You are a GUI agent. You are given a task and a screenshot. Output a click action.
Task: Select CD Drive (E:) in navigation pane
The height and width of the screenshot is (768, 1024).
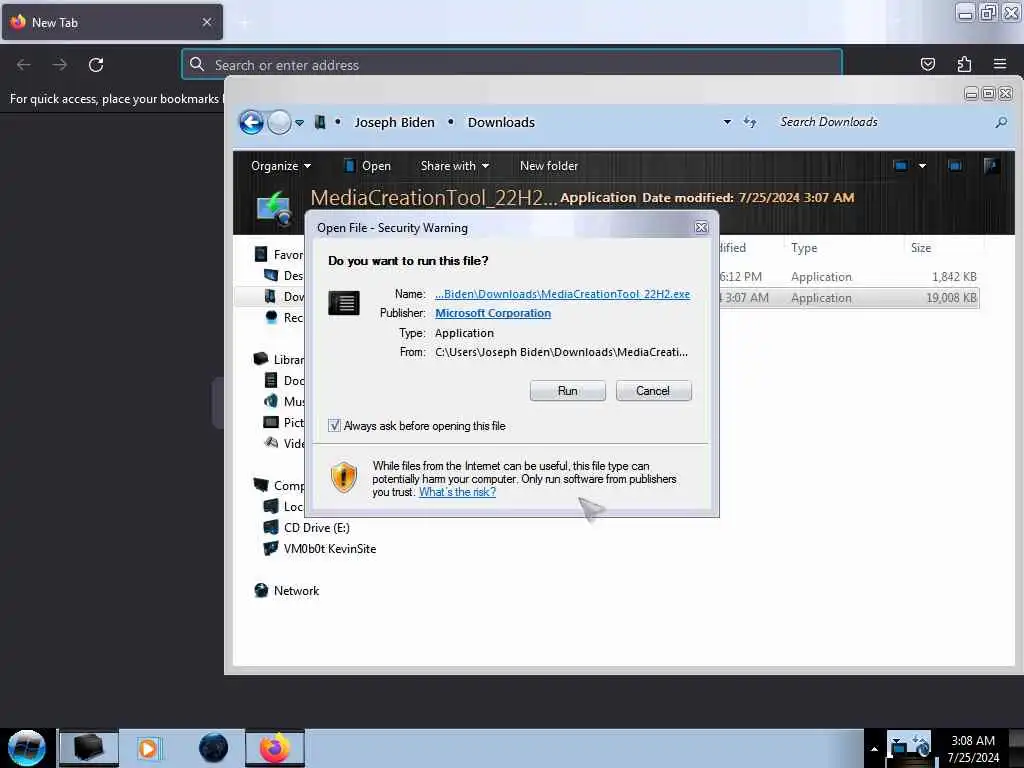click(306, 528)
